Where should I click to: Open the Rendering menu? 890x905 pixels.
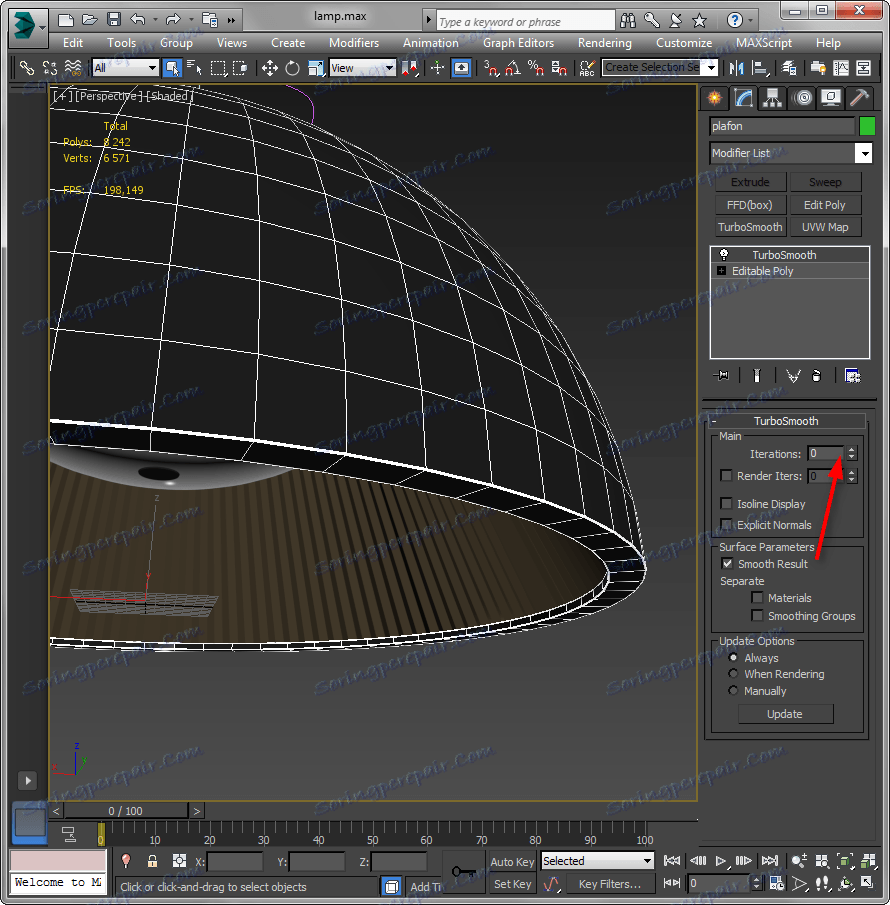click(604, 43)
